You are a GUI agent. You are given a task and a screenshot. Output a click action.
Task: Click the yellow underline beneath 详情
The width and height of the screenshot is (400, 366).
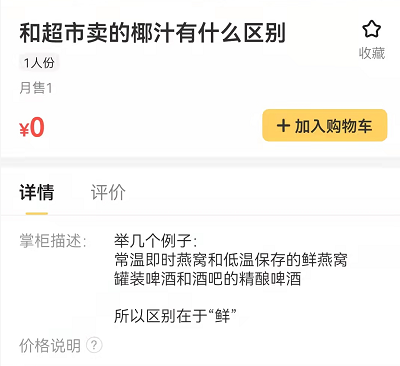point(37,213)
